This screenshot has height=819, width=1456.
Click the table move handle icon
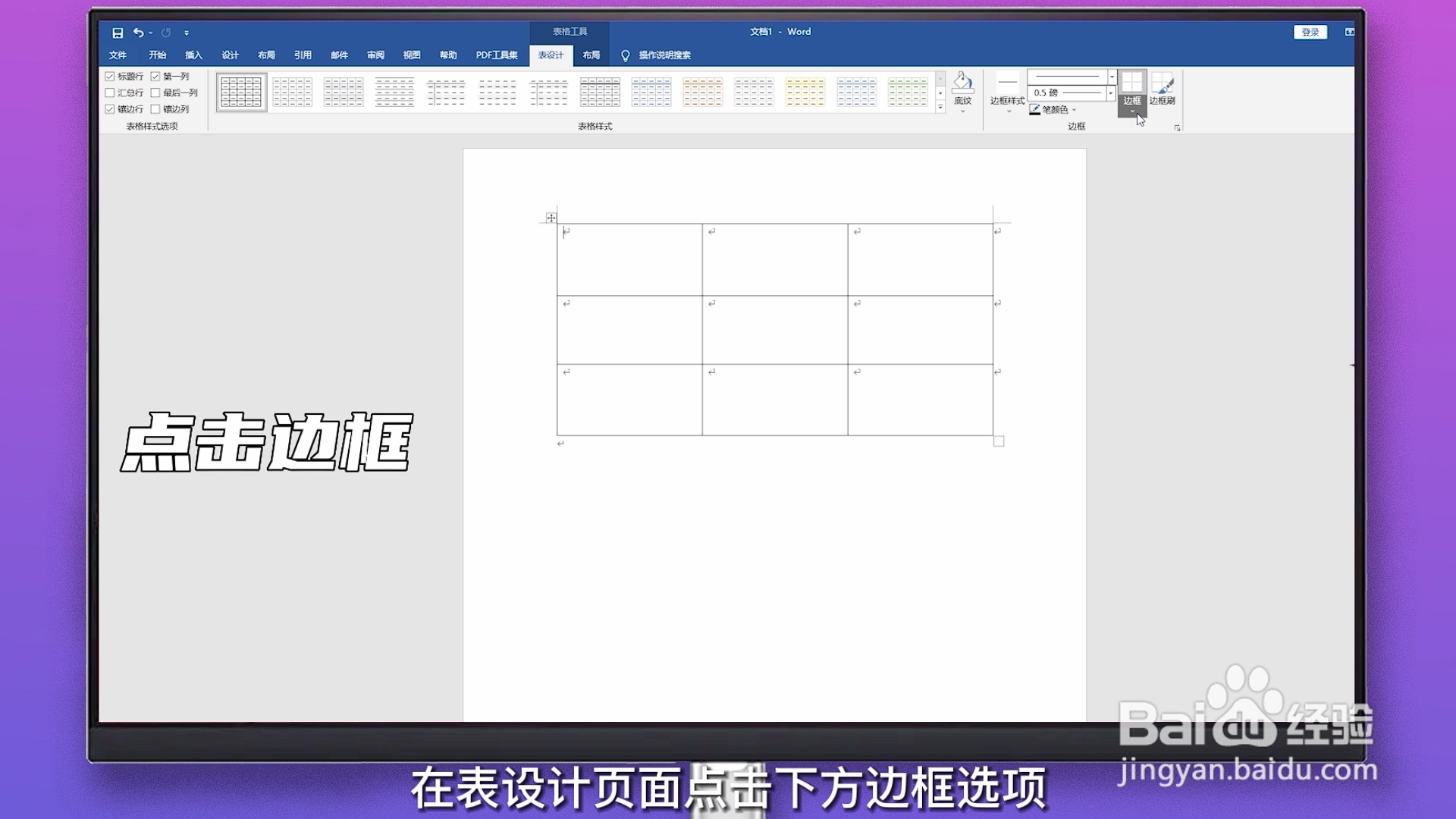click(x=551, y=218)
